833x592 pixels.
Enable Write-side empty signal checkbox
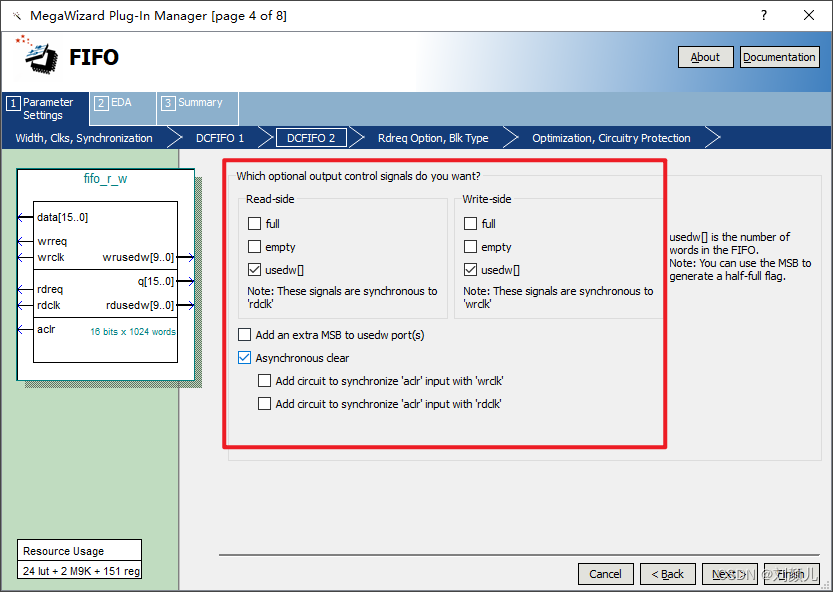(x=470, y=247)
